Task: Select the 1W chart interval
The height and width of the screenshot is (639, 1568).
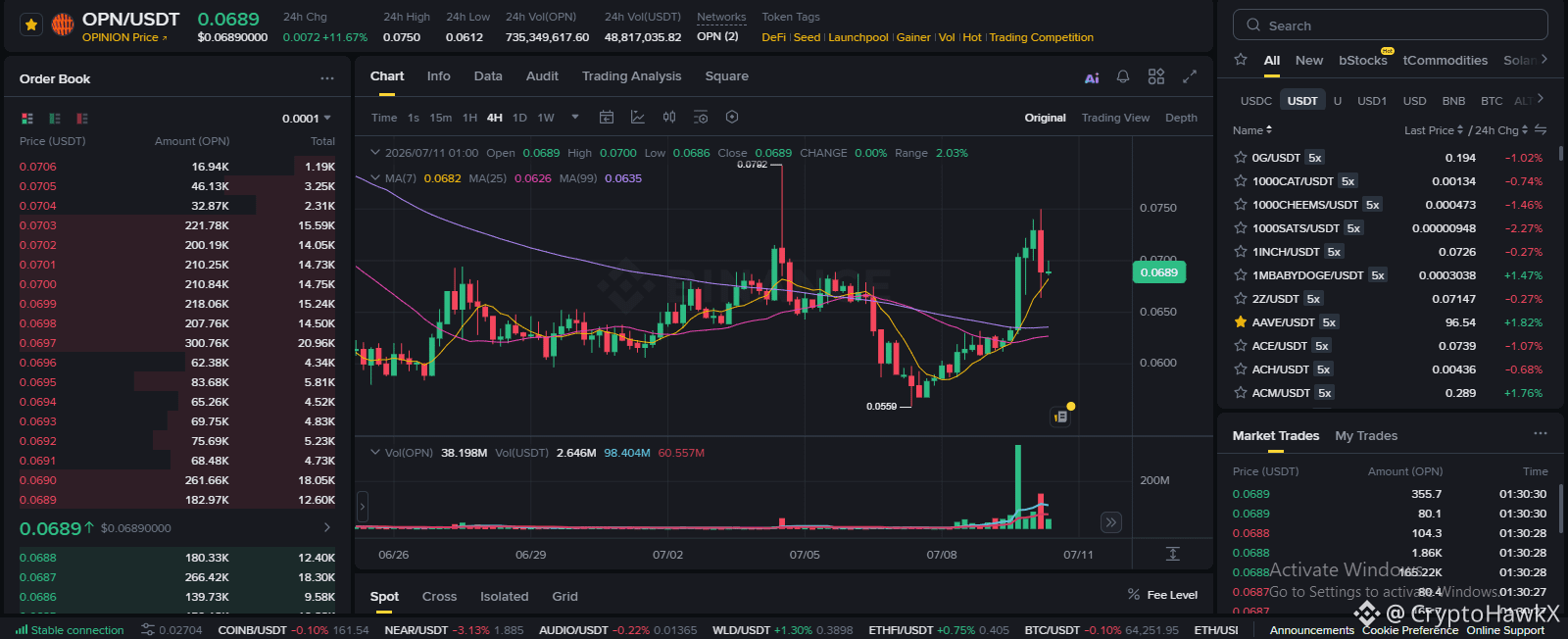Action: click(546, 118)
